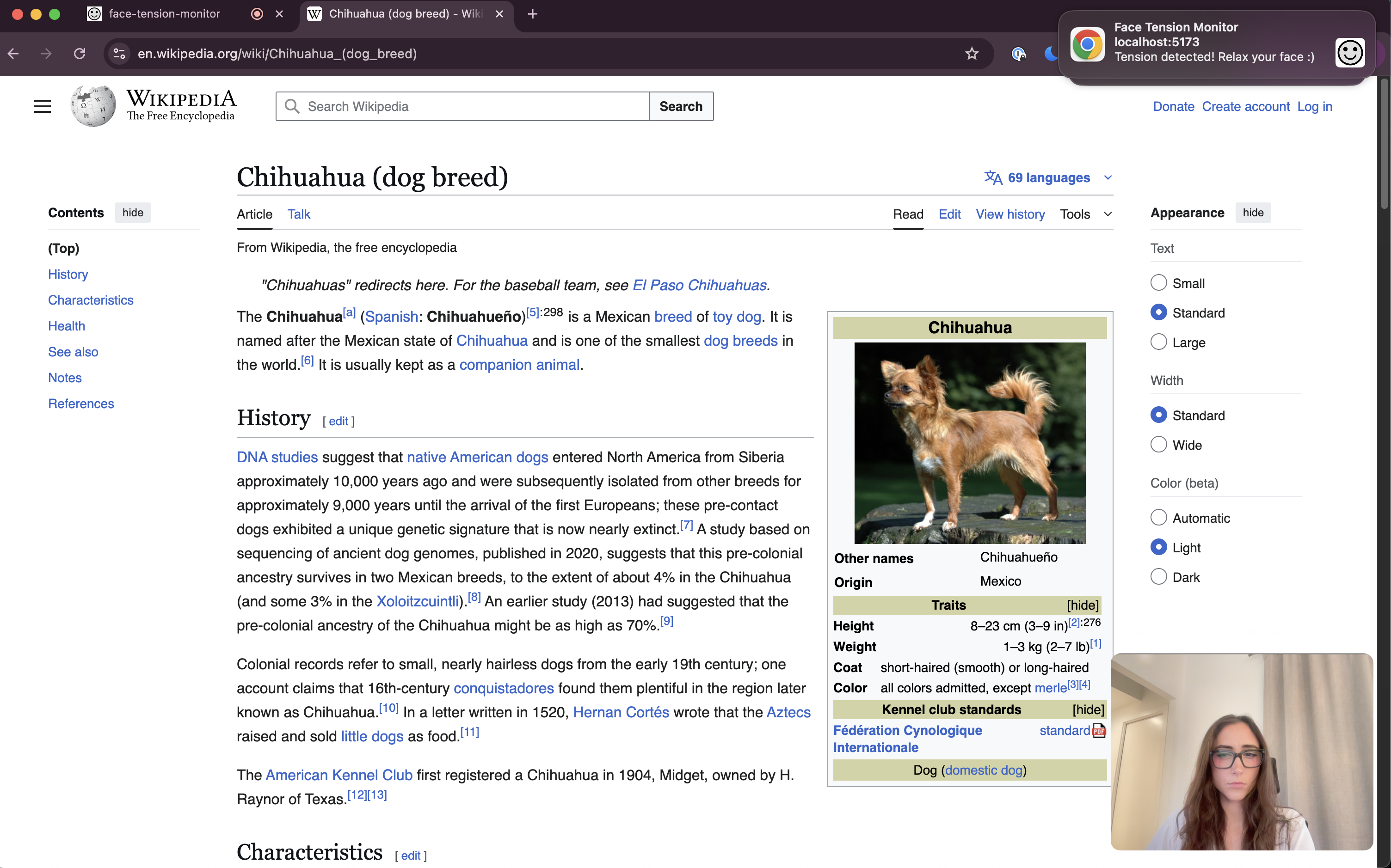Click the site information icon in address bar

click(119, 54)
